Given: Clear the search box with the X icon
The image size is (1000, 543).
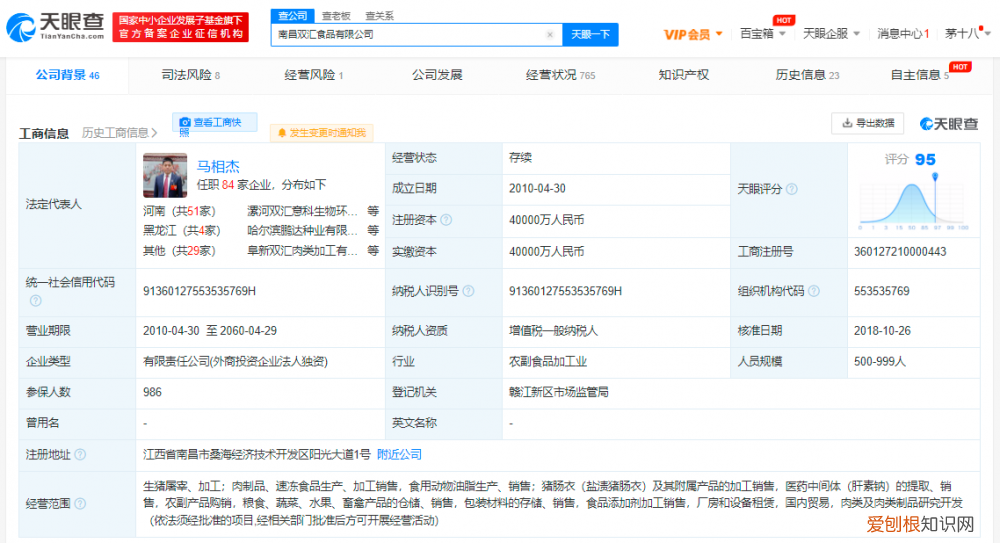Looking at the screenshot, I should click(x=550, y=34).
